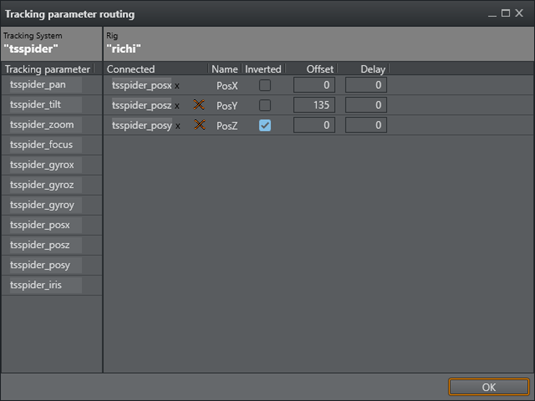The image size is (535, 401).
Task: Click the connected tsspider_posx tag
Action: tap(142, 85)
